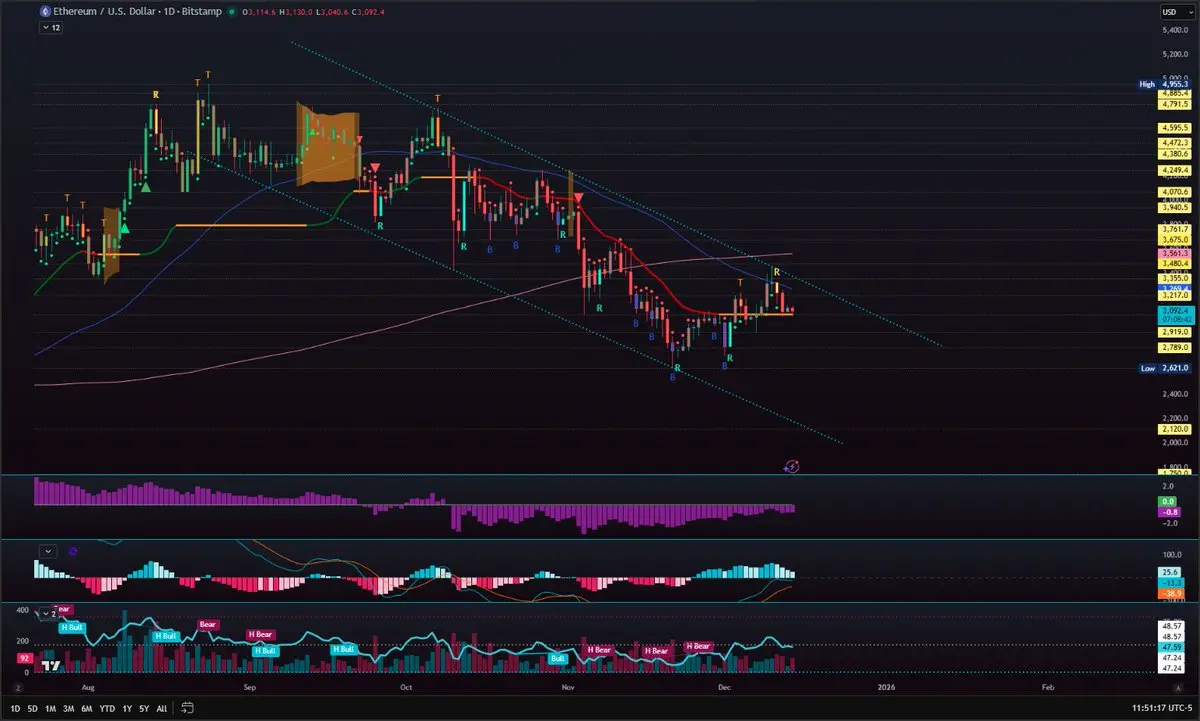The width and height of the screenshot is (1200, 721).
Task: Click the green 0.0 histogram value label
Action: pyautogui.click(x=1167, y=500)
